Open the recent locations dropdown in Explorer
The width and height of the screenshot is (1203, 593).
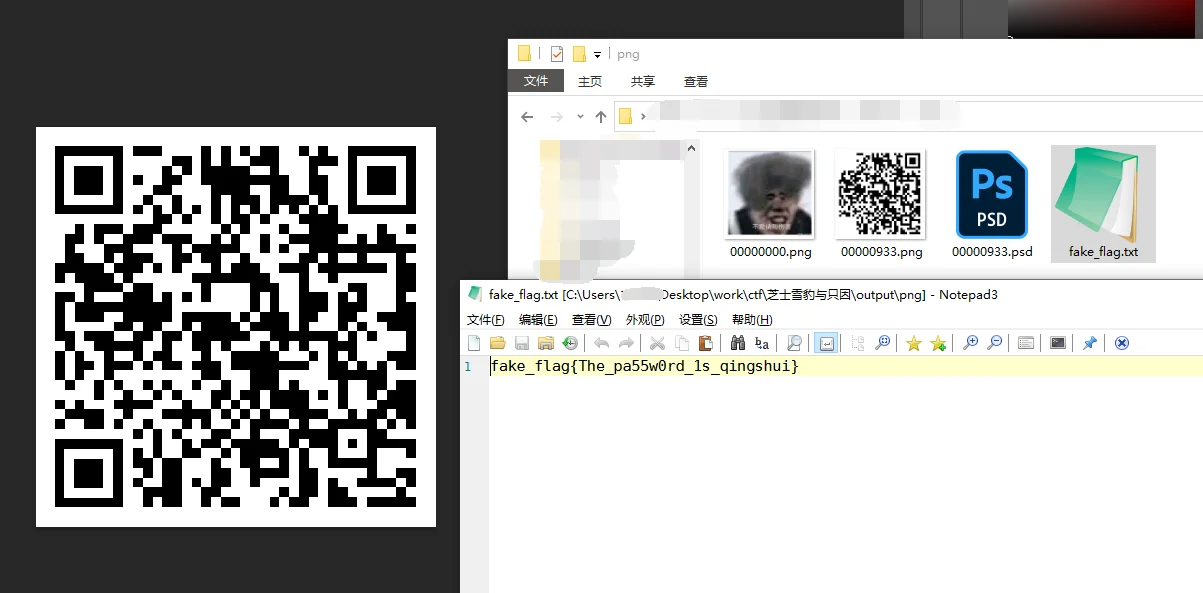580,117
